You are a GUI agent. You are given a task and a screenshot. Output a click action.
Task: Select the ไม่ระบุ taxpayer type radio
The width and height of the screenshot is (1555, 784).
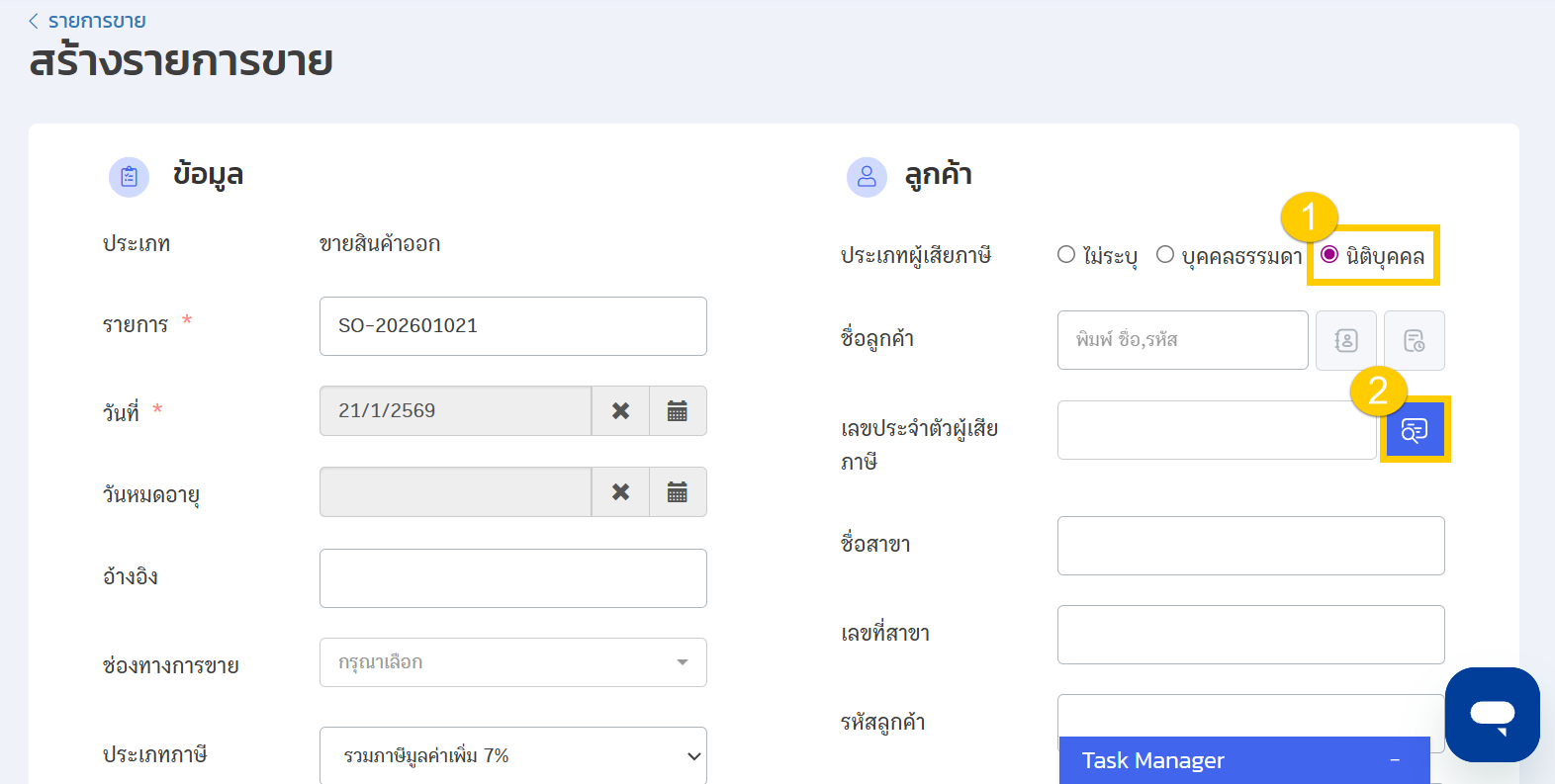pyautogui.click(x=1066, y=255)
